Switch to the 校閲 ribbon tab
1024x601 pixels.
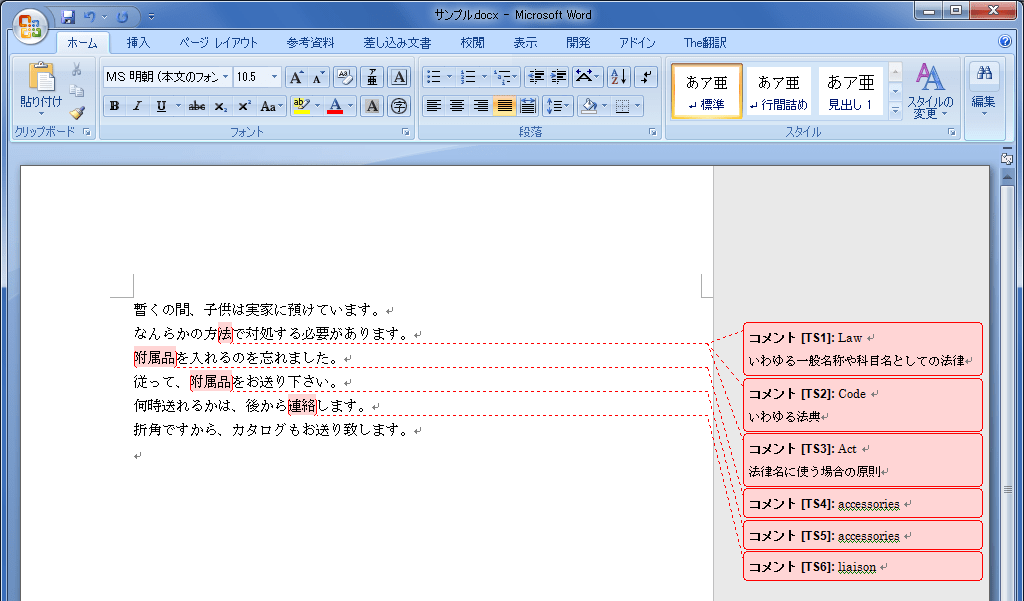coord(472,42)
